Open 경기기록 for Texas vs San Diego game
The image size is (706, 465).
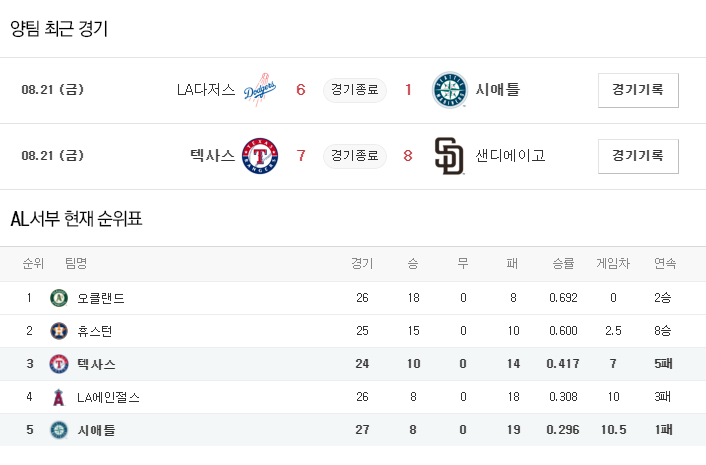(x=638, y=156)
